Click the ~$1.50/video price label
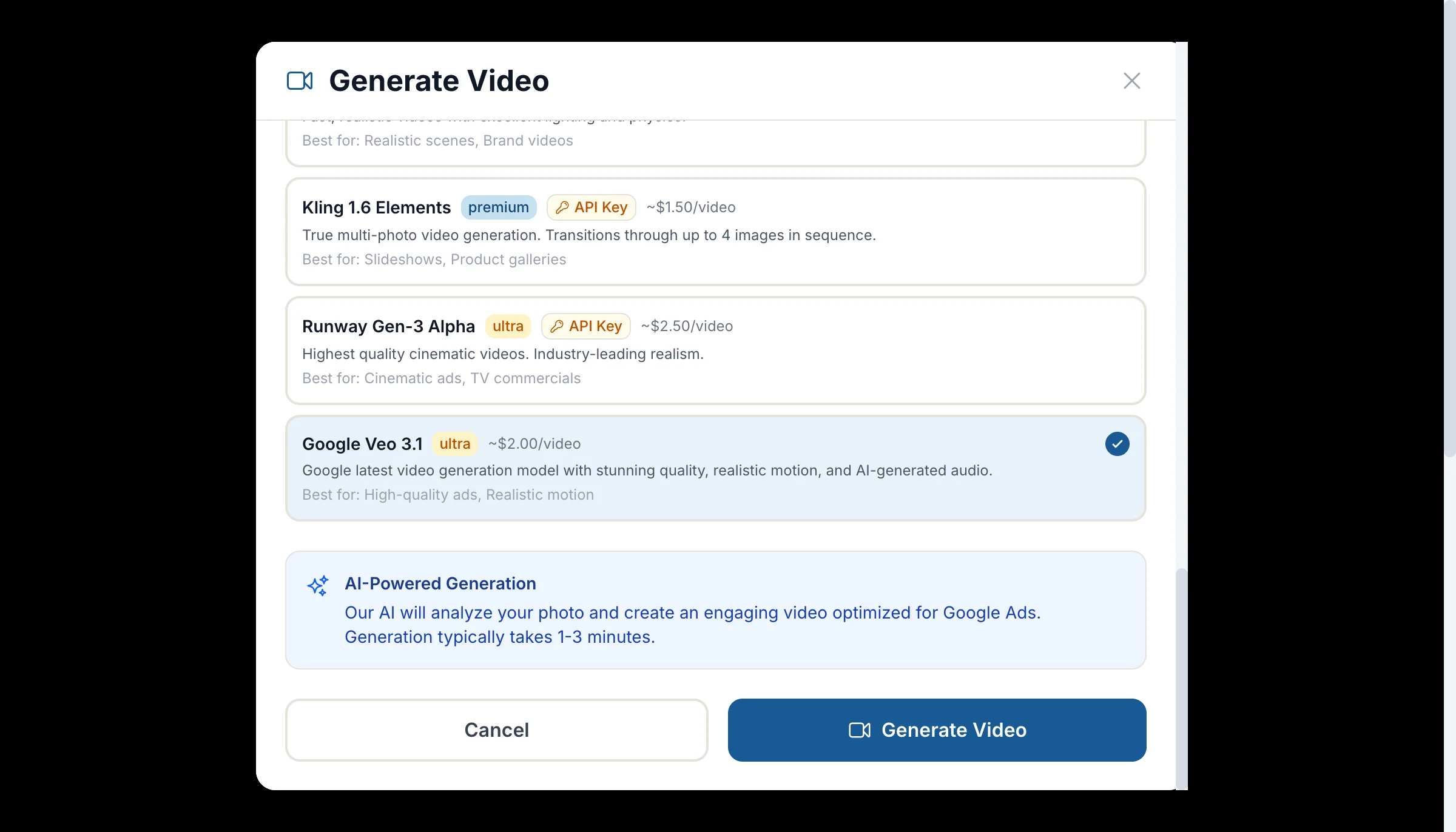This screenshot has width=1456, height=832. [x=691, y=207]
